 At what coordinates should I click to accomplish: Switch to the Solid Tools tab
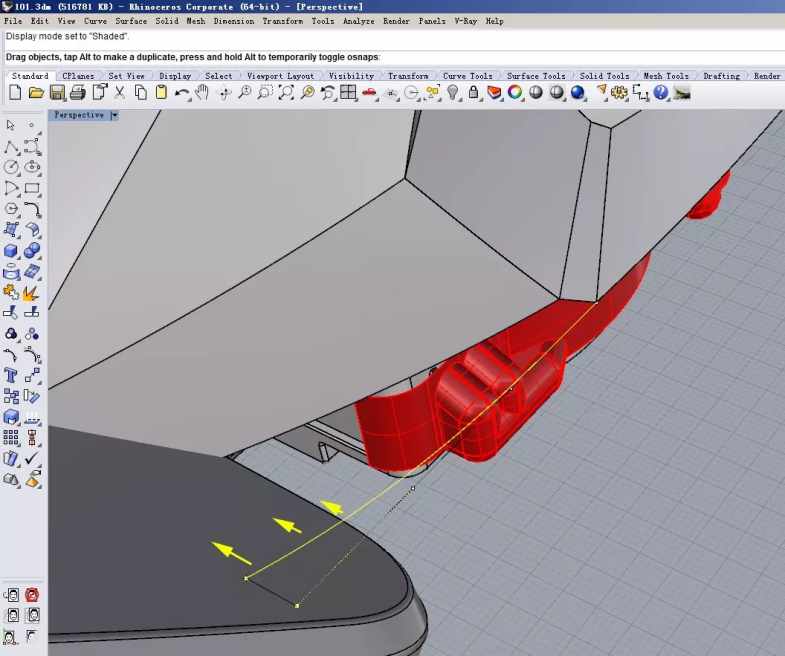point(605,76)
